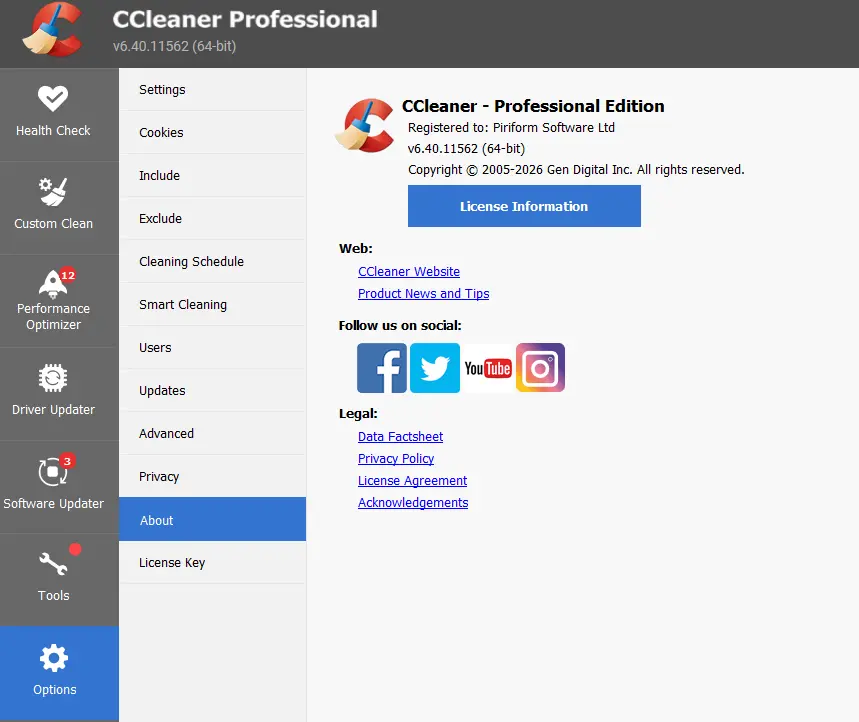This screenshot has width=859, height=722.
Task: Open CCleaner's Facebook page icon
Action: 382,368
